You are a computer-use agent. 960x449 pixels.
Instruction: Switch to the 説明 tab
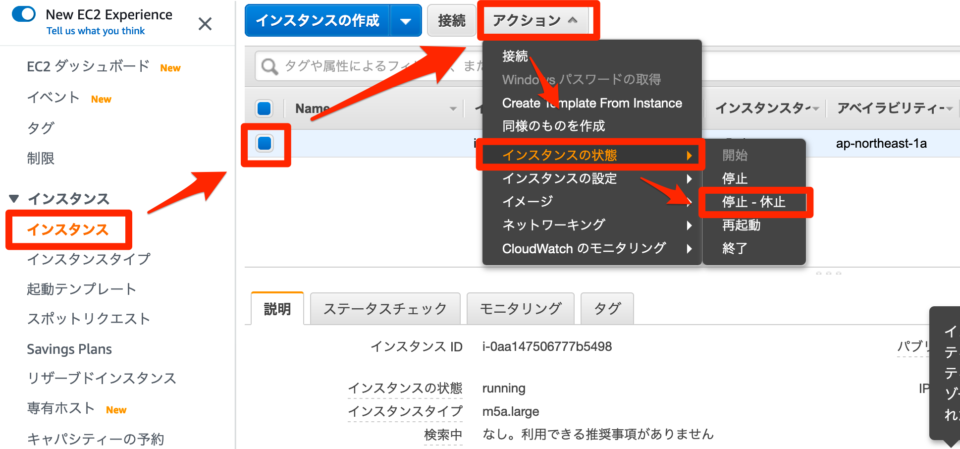[277, 308]
